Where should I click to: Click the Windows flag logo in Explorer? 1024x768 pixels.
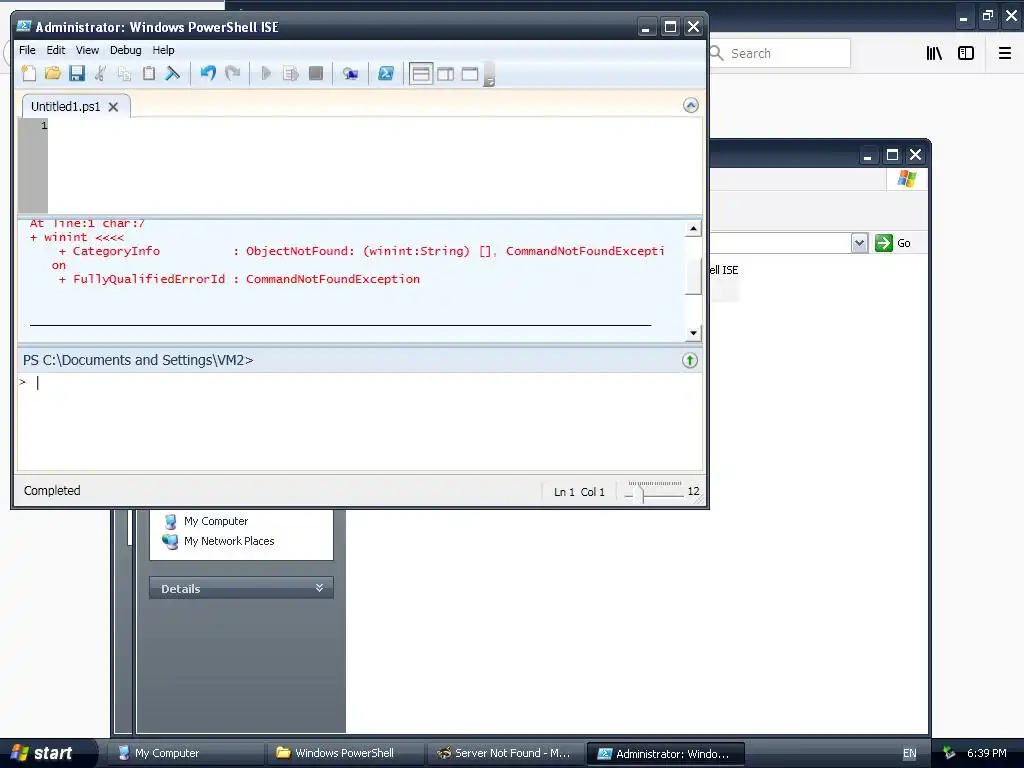(906, 178)
